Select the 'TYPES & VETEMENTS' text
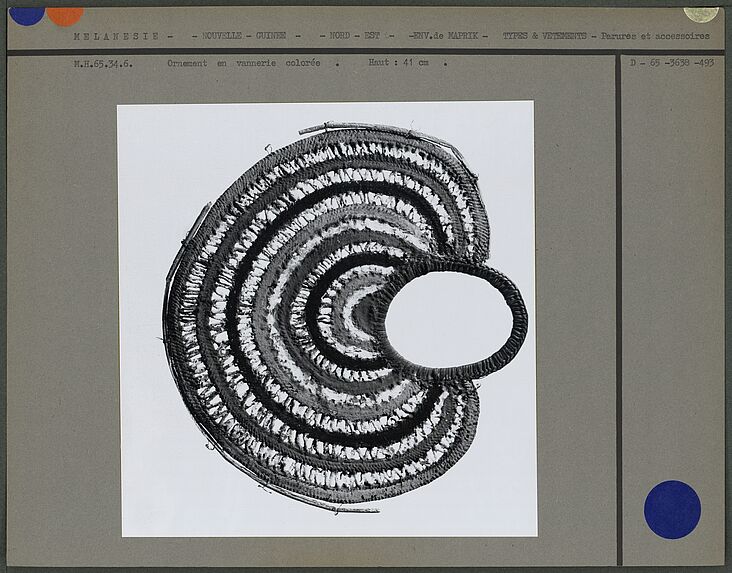The height and width of the screenshot is (573, 732). pos(544,35)
